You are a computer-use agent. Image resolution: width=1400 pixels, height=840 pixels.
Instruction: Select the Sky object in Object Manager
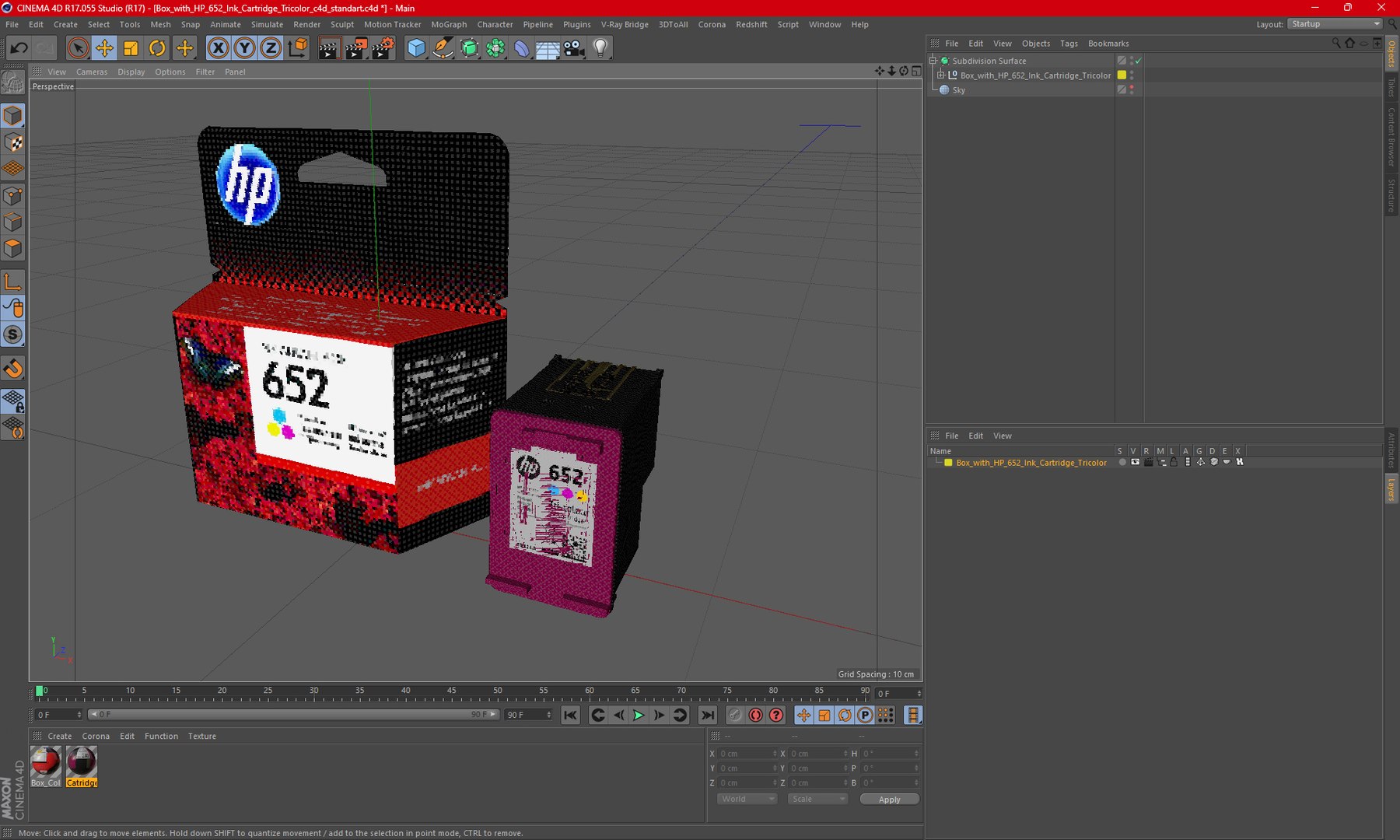click(x=958, y=90)
